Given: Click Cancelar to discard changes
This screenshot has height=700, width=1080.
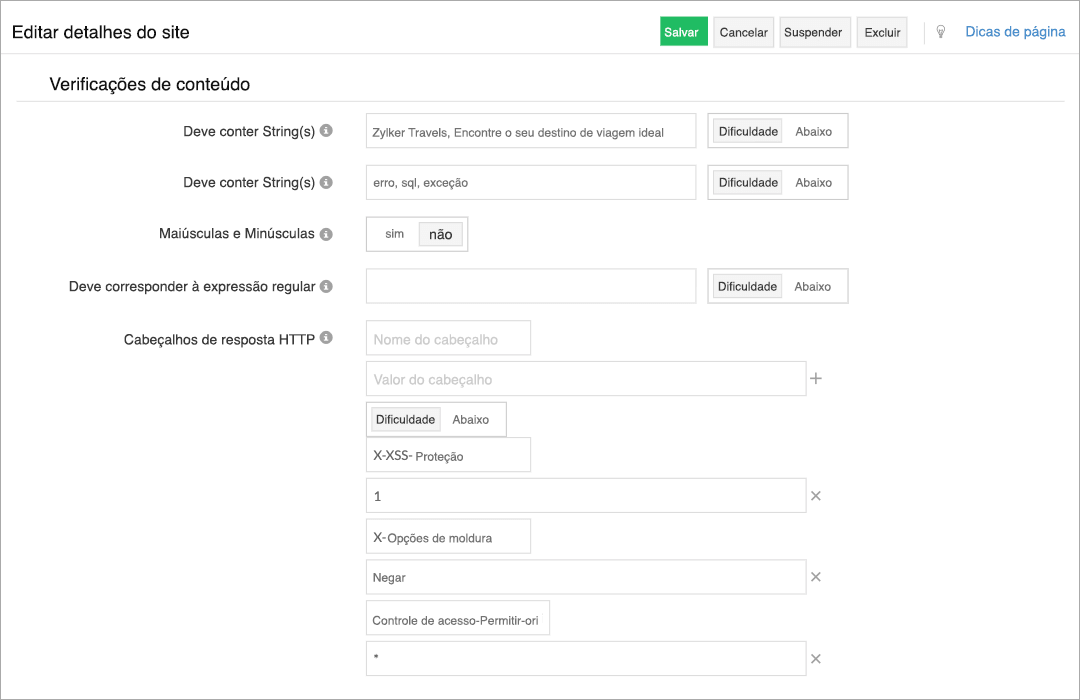Looking at the screenshot, I should [x=743, y=31].
